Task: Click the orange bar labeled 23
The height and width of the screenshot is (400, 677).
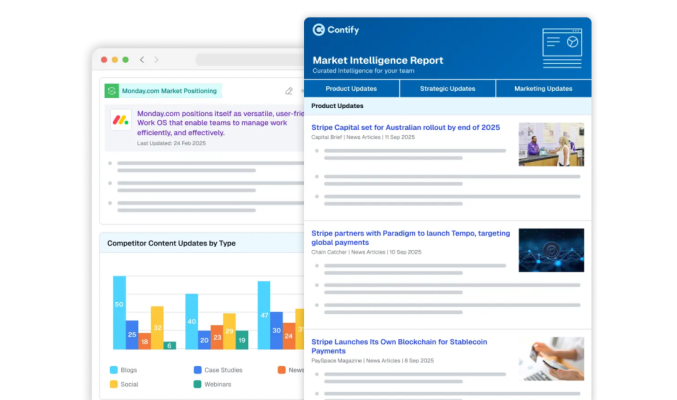Action: pyautogui.click(x=217, y=337)
